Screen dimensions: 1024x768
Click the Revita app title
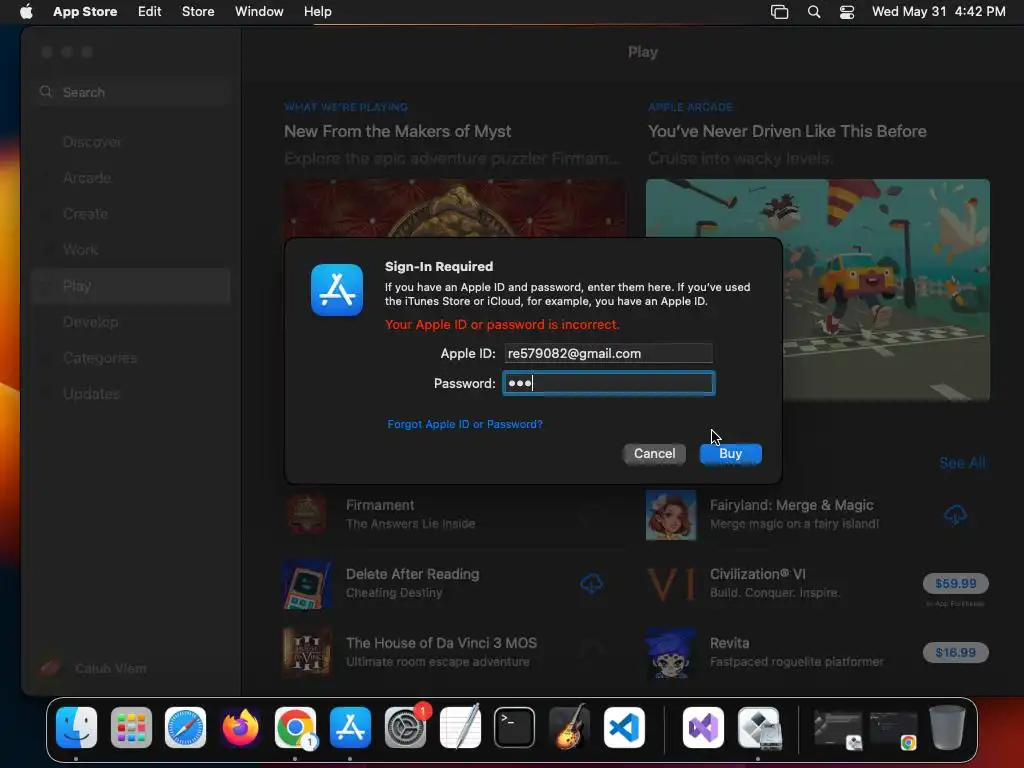click(729, 643)
